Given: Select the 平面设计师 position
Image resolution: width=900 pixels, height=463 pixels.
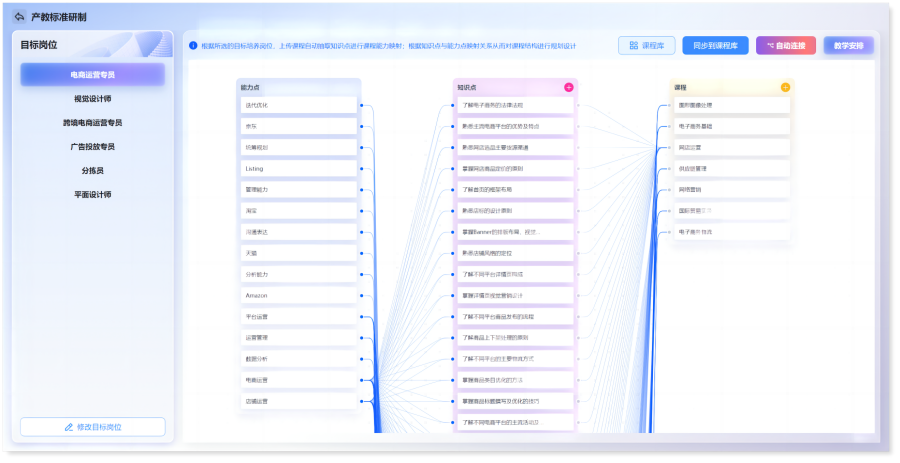Looking at the screenshot, I should point(92,195).
